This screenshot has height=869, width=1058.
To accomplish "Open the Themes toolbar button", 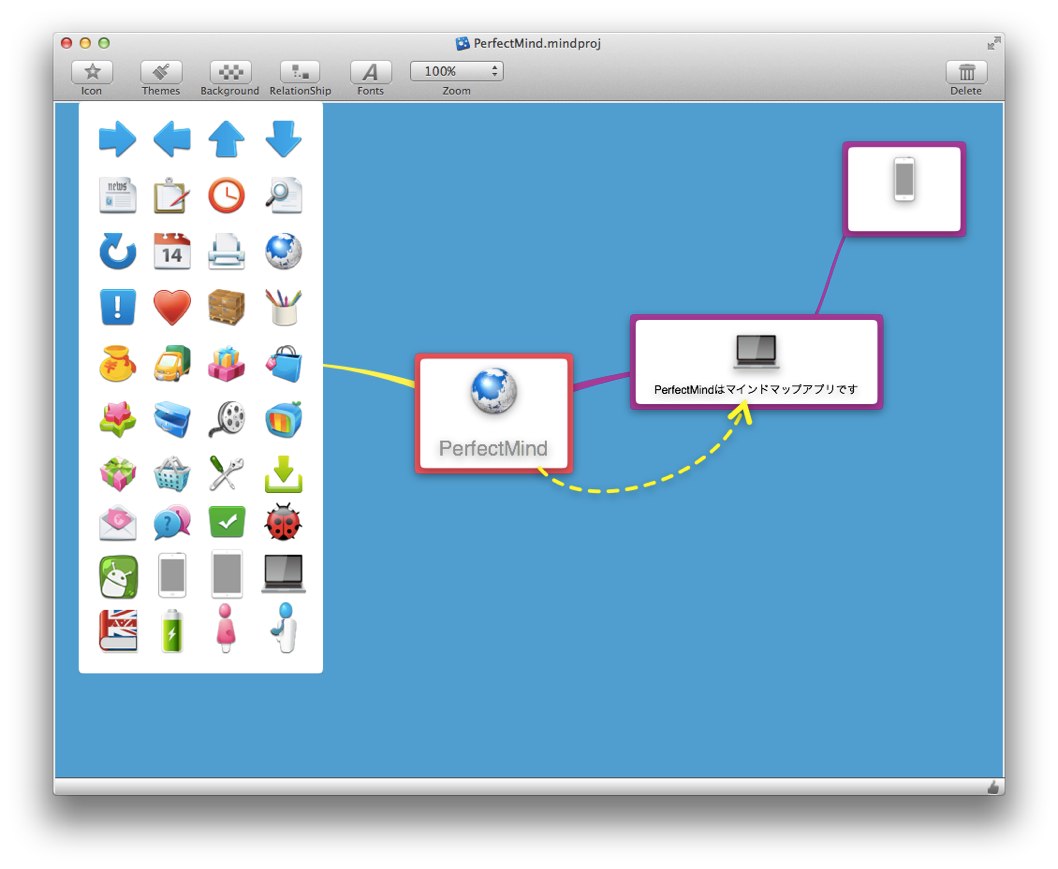I will (161, 72).
